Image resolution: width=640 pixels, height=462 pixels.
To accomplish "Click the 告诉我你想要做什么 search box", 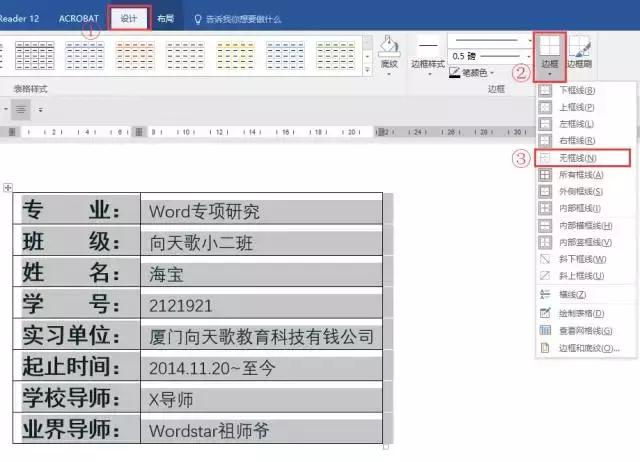I will [244, 19].
